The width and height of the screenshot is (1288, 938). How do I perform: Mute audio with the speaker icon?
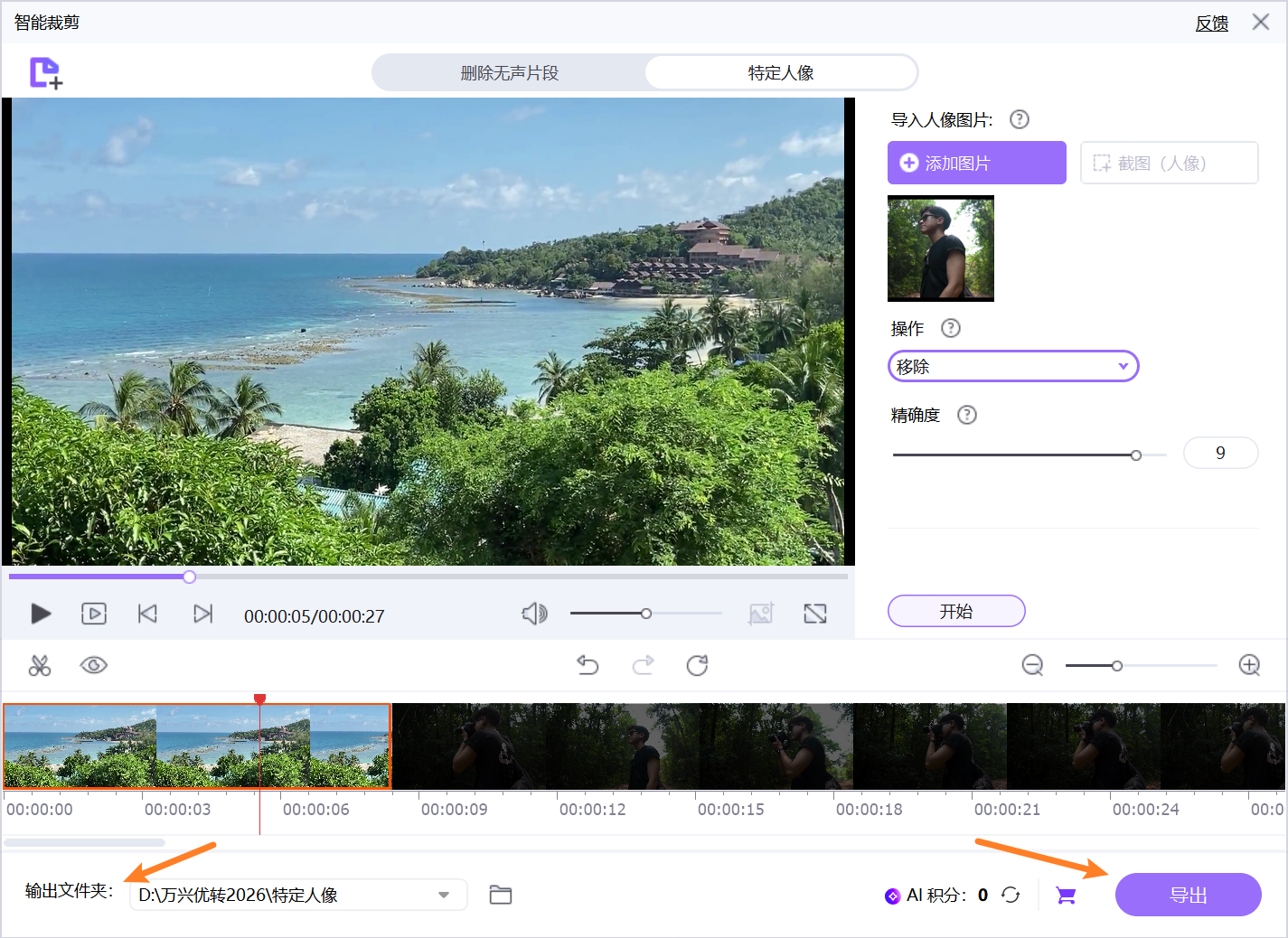pos(534,614)
